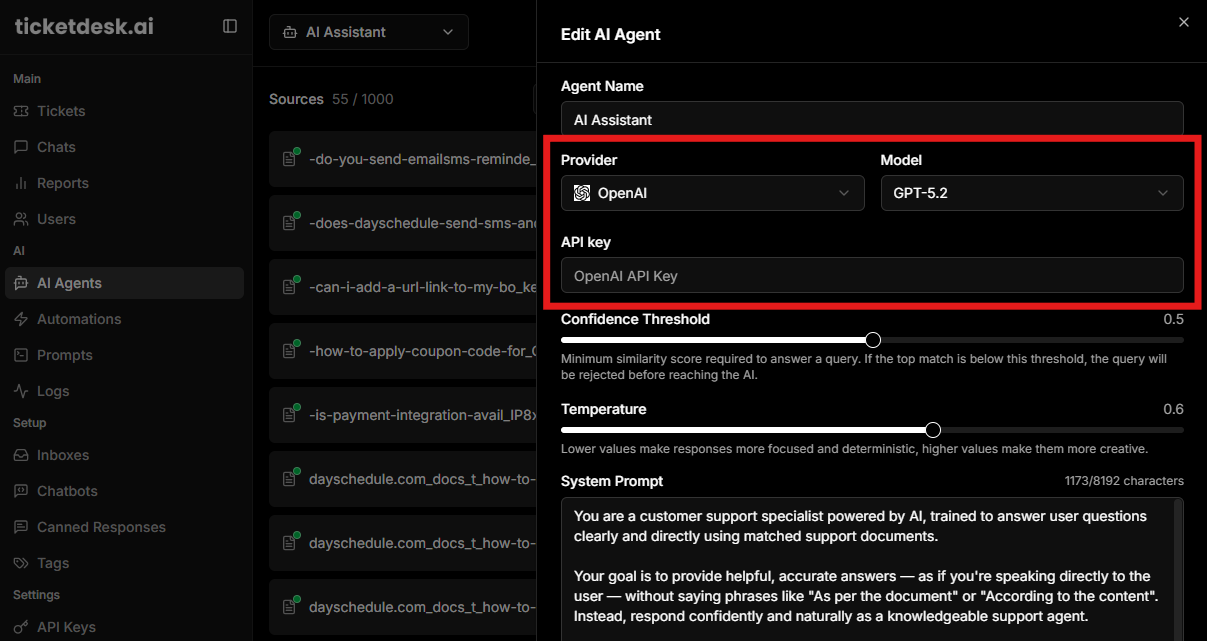Click the Temperature slider handle
Screen dimensions: 1207x641
click(x=933, y=430)
